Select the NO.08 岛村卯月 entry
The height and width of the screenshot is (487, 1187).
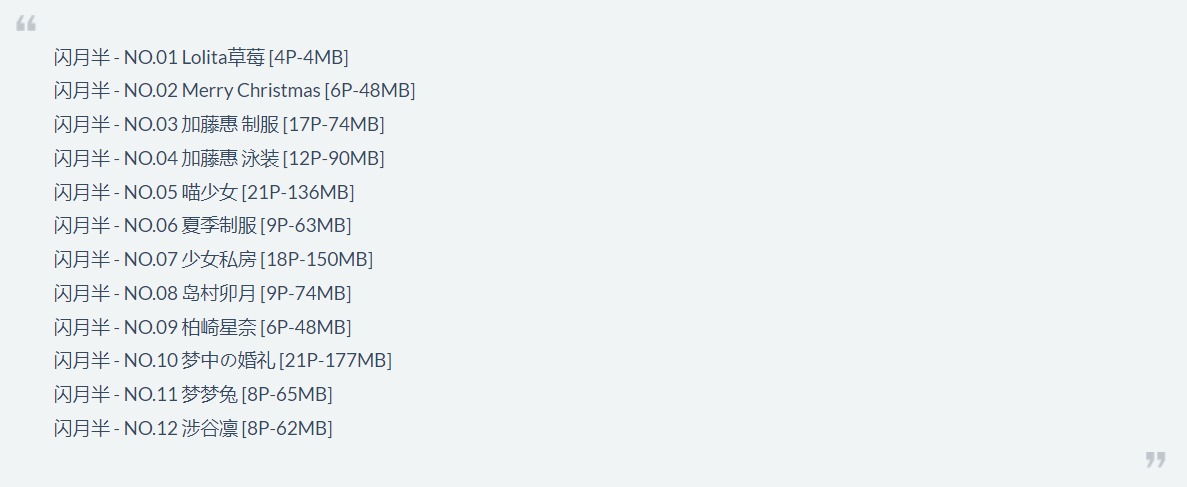point(202,292)
